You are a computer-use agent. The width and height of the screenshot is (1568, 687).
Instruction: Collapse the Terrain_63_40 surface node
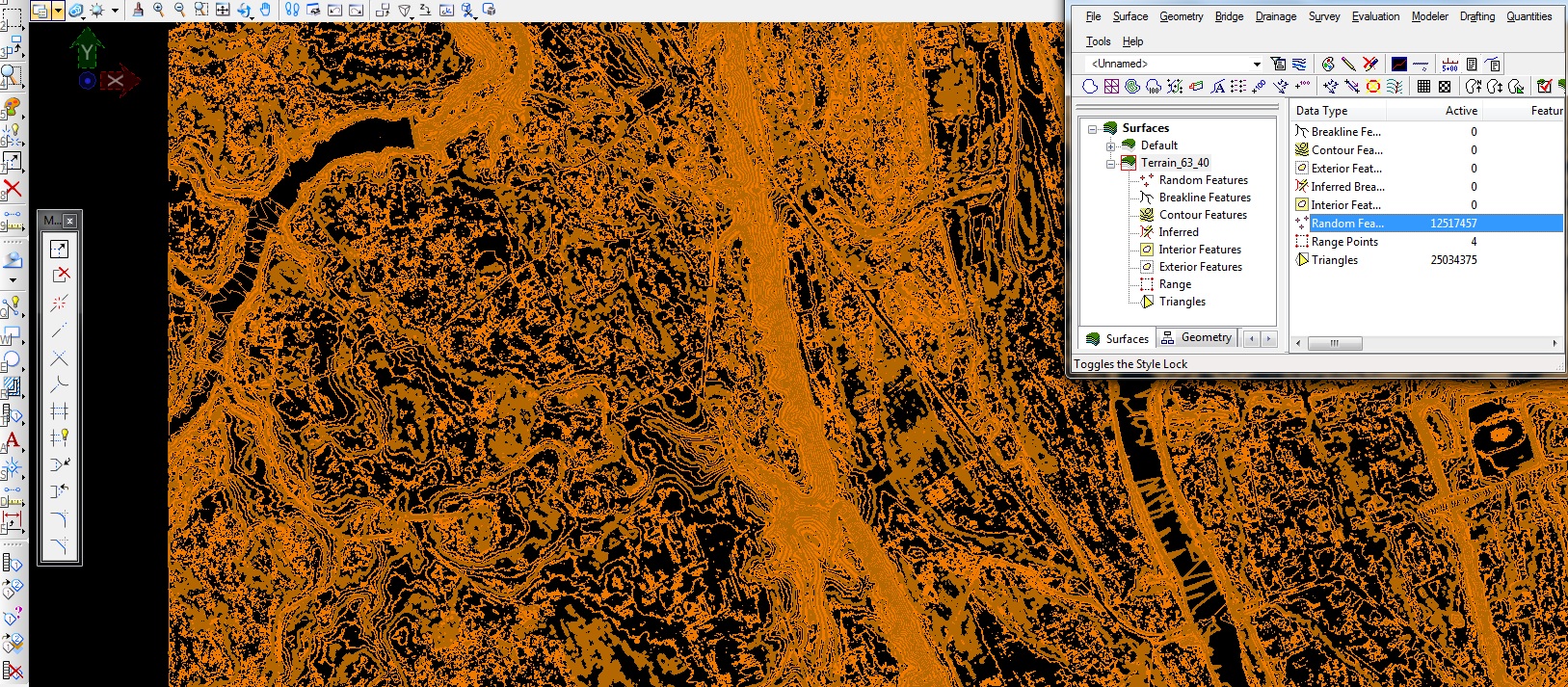point(1110,163)
